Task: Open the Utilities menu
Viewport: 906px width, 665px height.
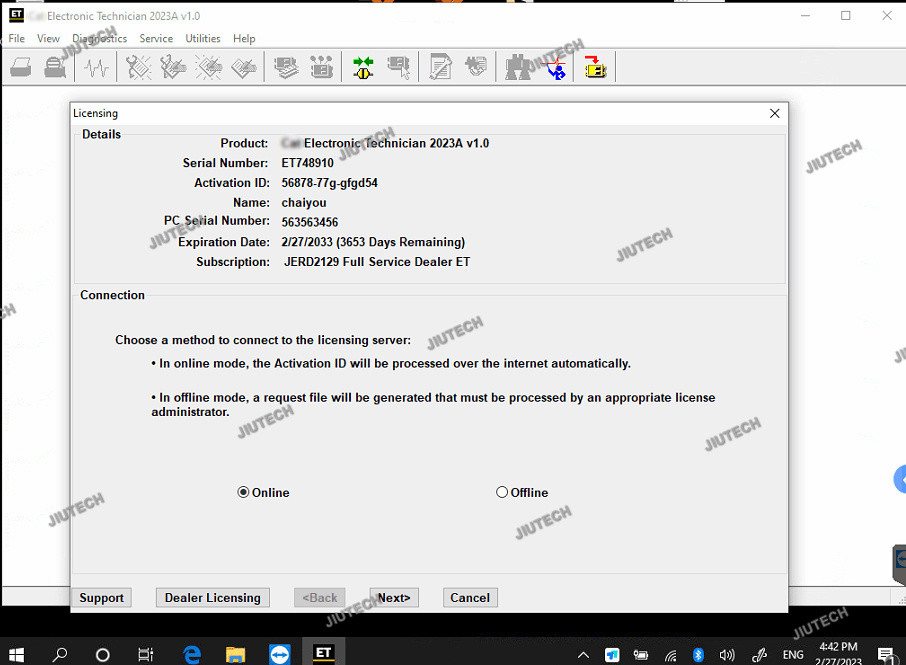Action: tap(203, 38)
